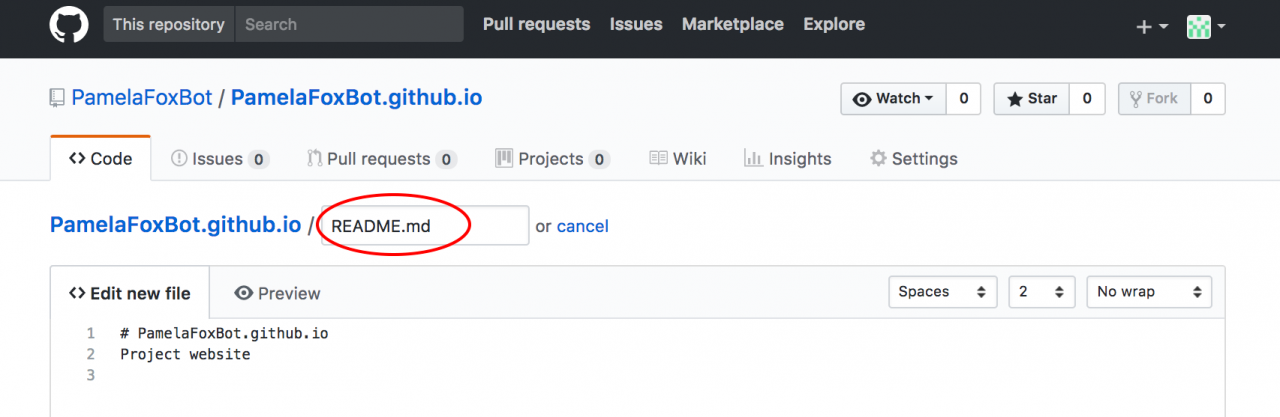Expand the plus create-new menu
This screenshot has width=1280, height=417.
(1152, 27)
